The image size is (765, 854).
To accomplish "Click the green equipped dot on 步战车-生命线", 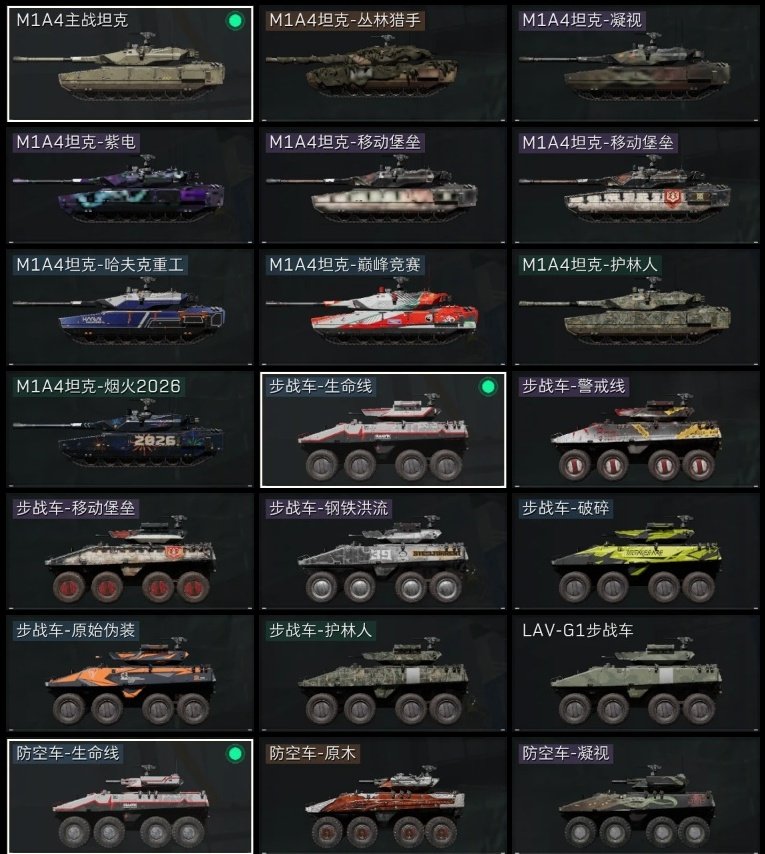I will pos(488,387).
